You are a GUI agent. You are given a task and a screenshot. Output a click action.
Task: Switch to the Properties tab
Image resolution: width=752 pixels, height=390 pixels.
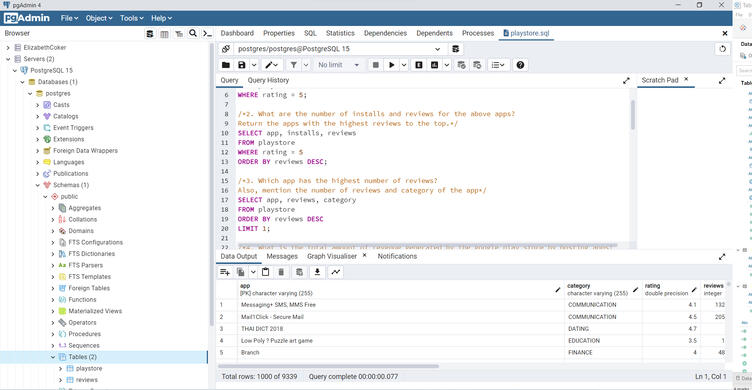point(279,33)
